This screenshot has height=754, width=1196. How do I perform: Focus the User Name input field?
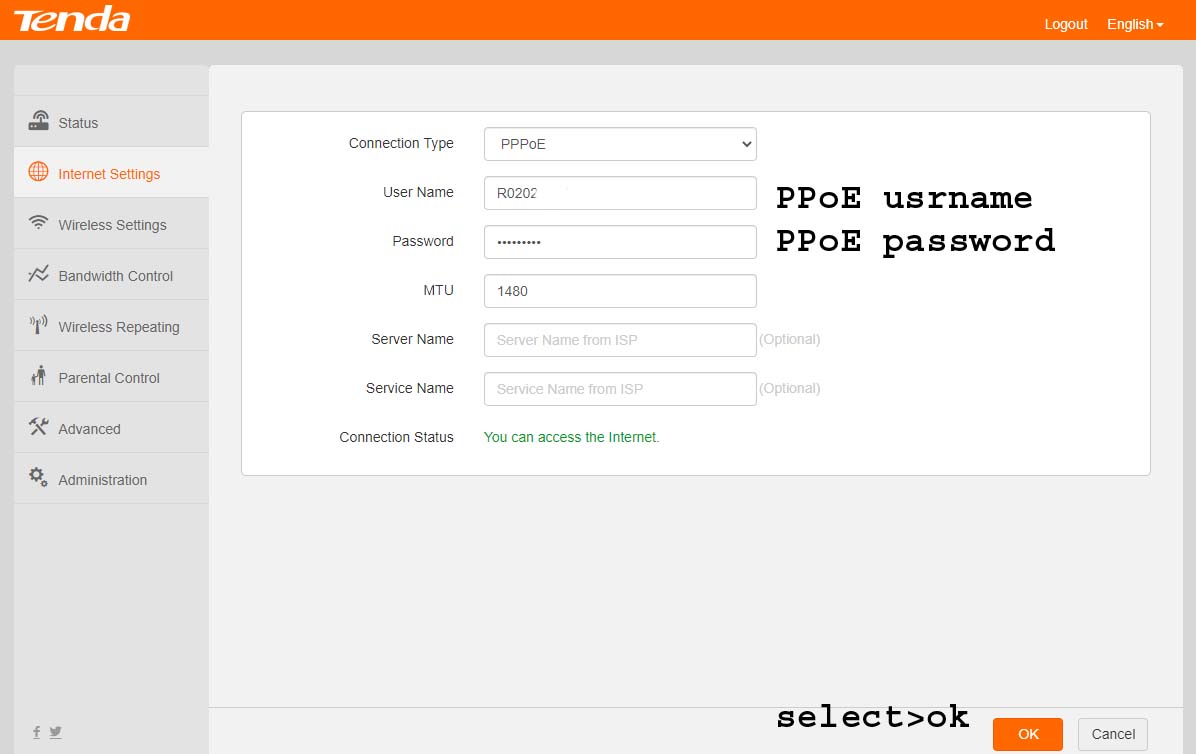[x=620, y=193]
